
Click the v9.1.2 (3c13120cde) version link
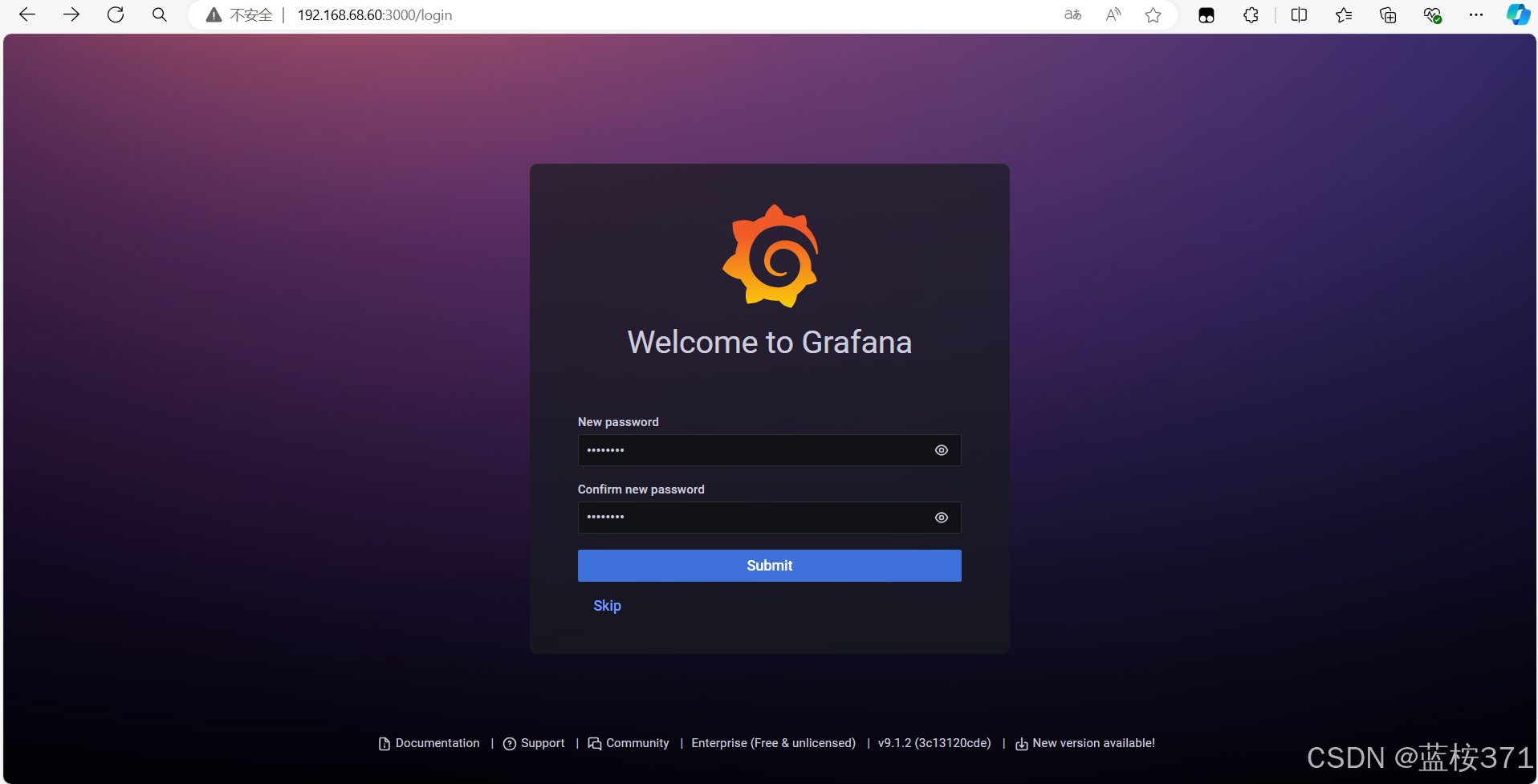pos(934,743)
